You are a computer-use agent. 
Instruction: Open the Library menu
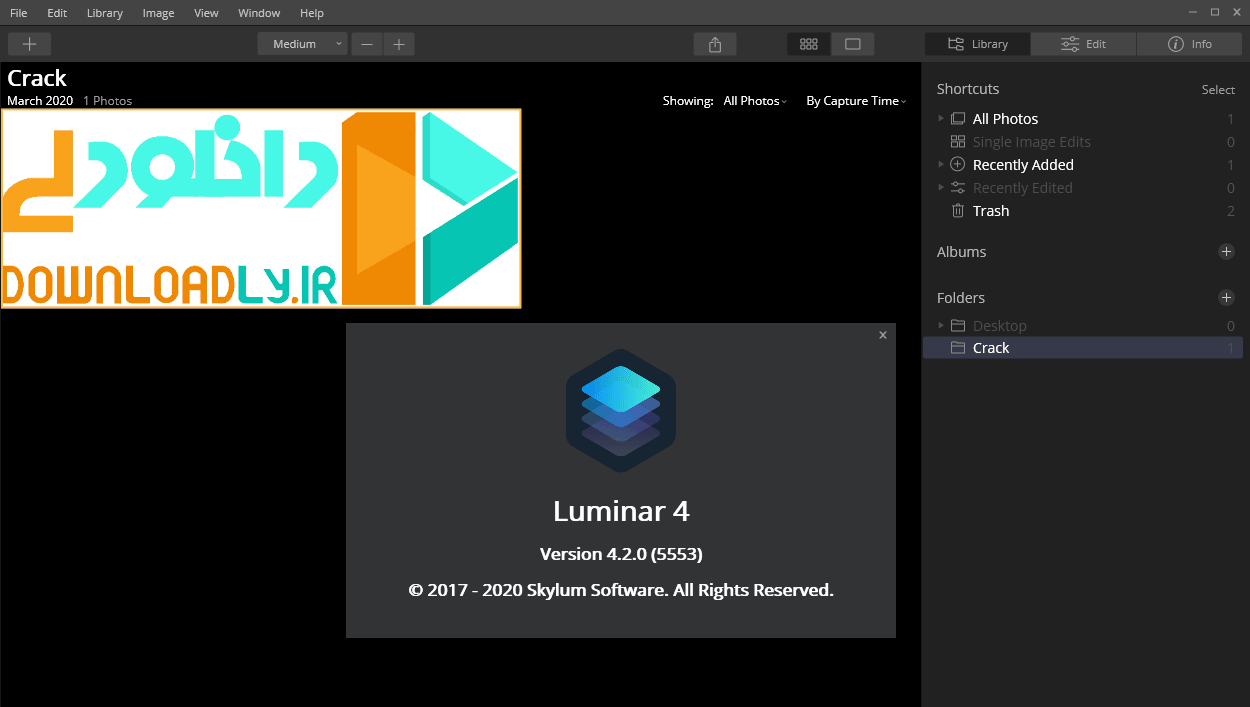coord(105,13)
